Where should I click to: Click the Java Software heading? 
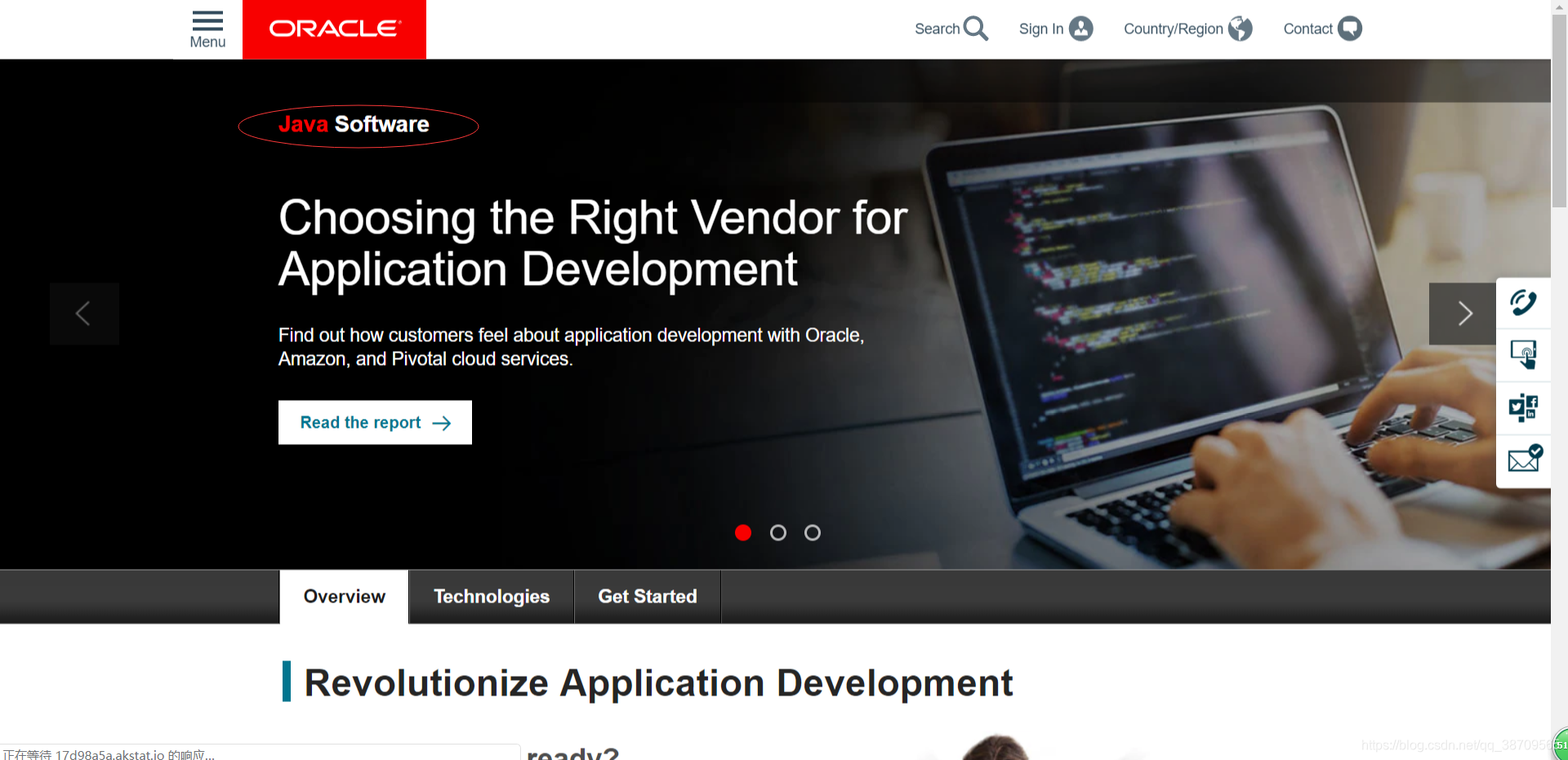click(x=354, y=124)
